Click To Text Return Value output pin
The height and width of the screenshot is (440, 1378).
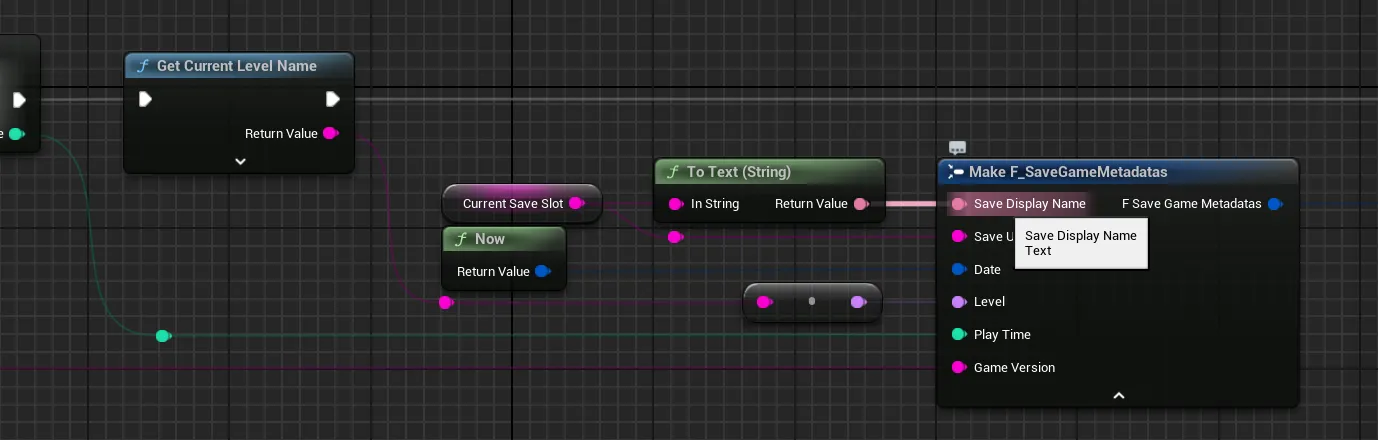tap(860, 203)
